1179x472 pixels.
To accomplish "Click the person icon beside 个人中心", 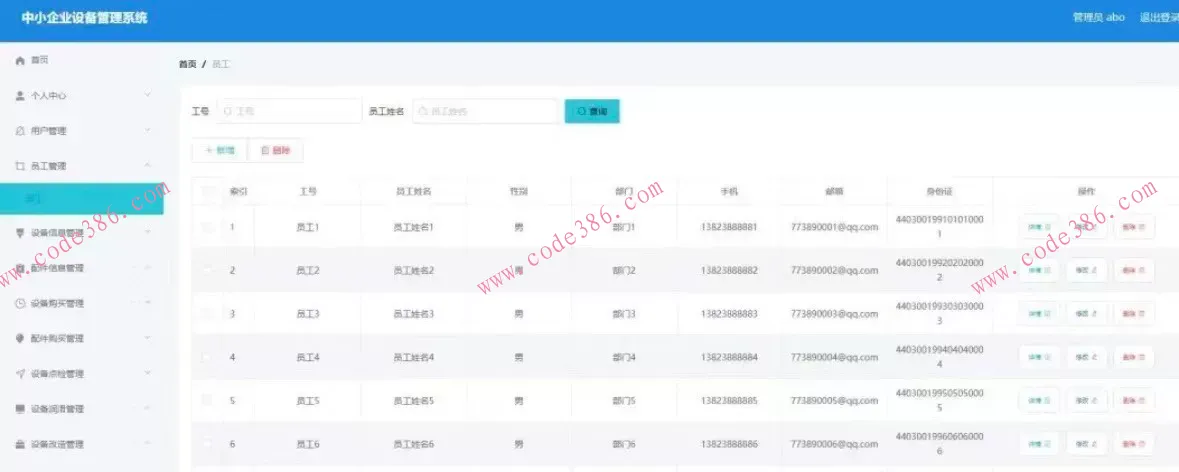I will [x=20, y=95].
